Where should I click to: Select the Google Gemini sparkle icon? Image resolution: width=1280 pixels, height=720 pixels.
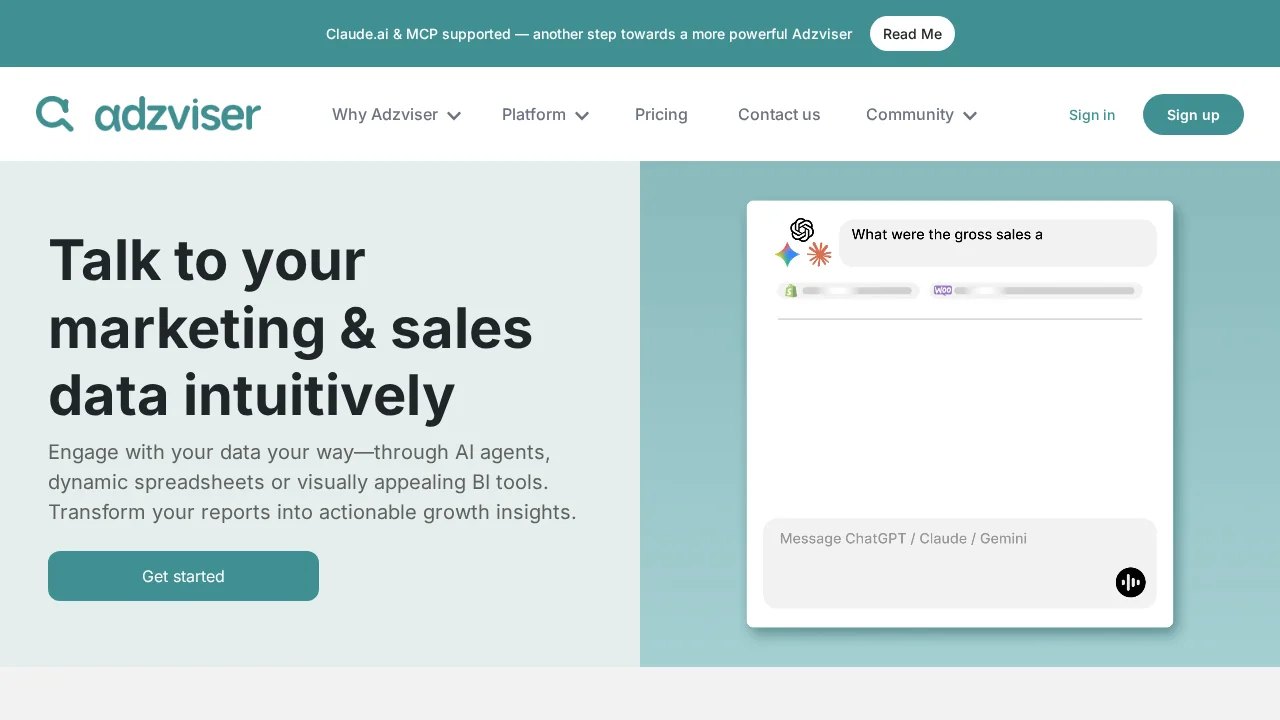pyautogui.click(x=786, y=255)
